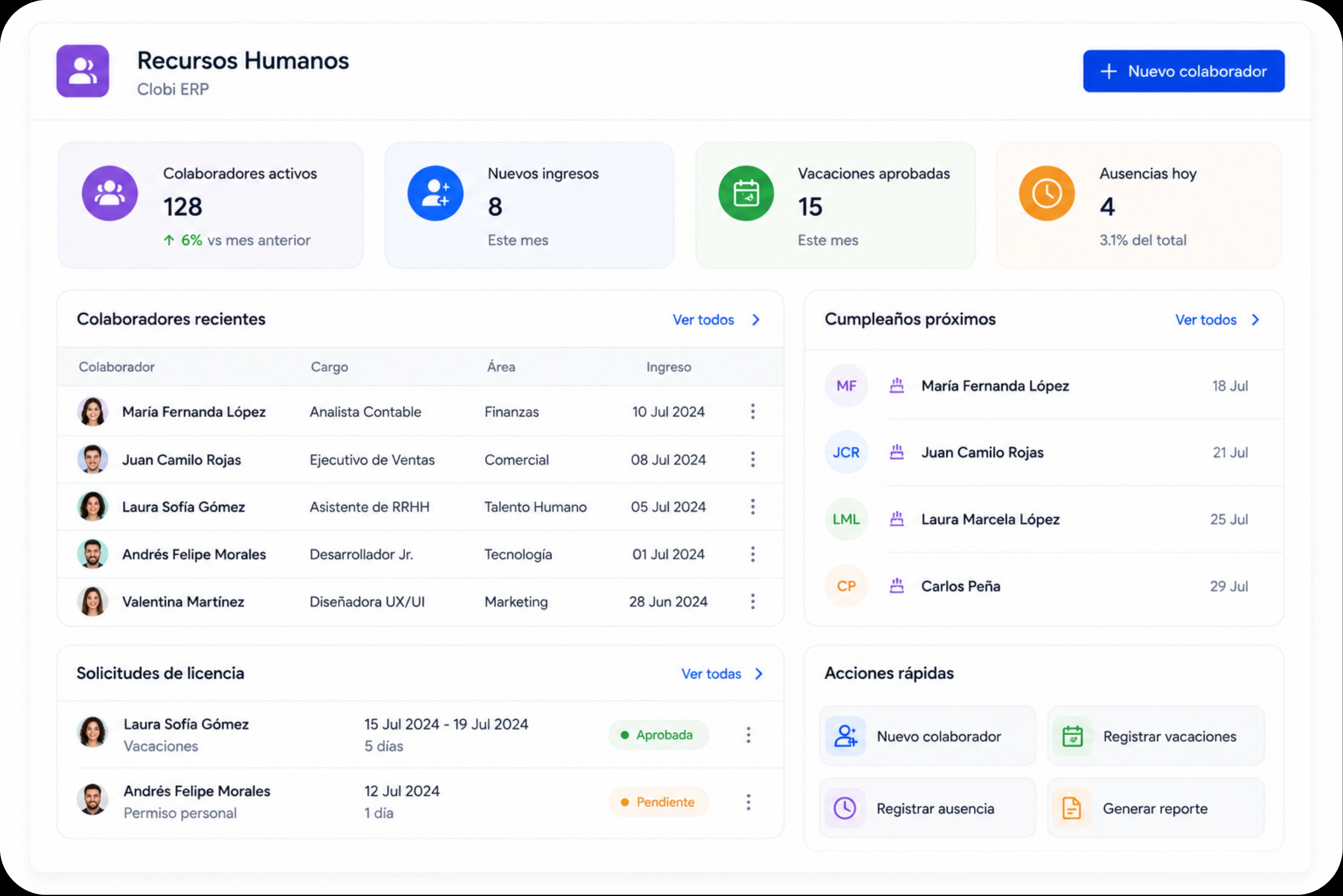Image resolution: width=1343 pixels, height=896 pixels.
Task: Click the CP initials avatar
Action: point(846,586)
